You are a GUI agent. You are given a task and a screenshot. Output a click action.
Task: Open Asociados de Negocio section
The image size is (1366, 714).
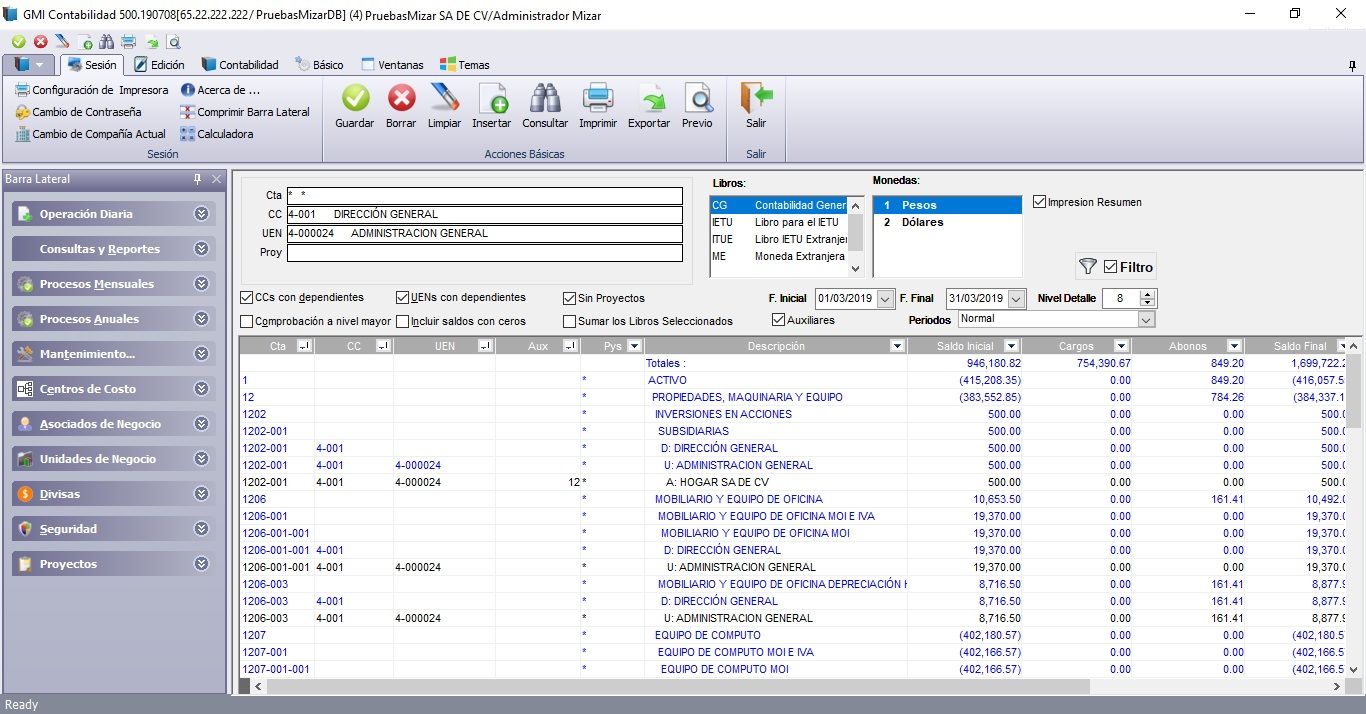click(x=113, y=424)
